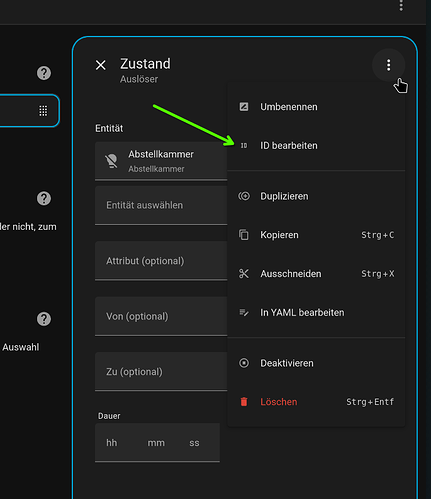Close the Zustand trigger panel

coord(101,65)
